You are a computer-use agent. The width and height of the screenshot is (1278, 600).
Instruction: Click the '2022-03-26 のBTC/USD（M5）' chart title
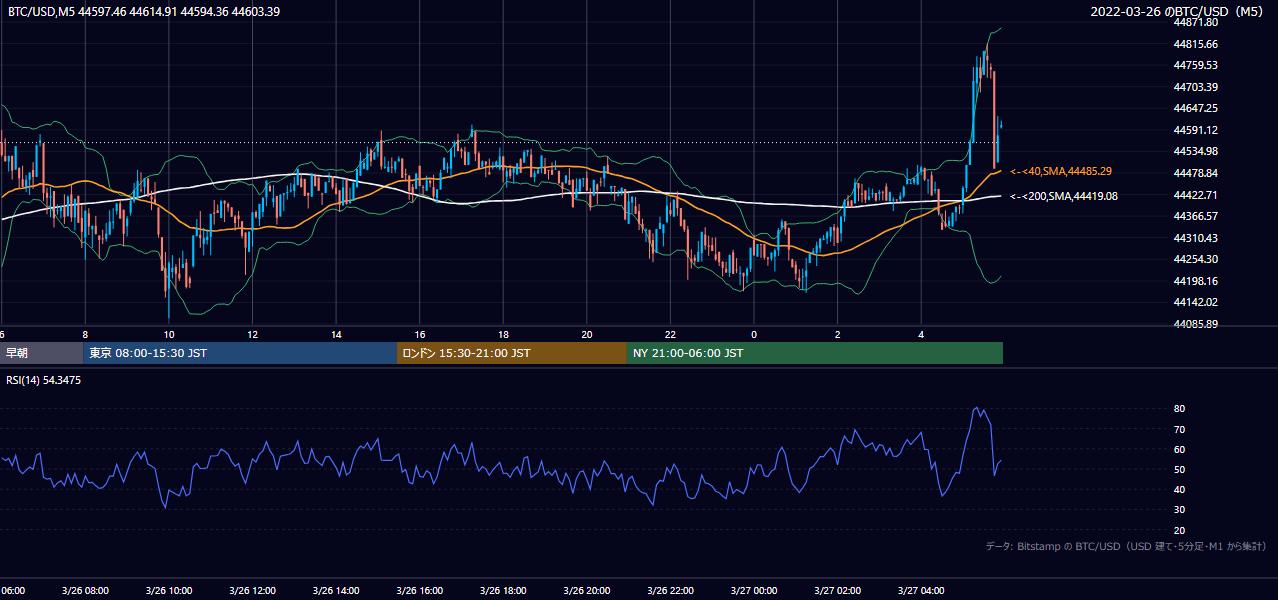tap(1177, 11)
